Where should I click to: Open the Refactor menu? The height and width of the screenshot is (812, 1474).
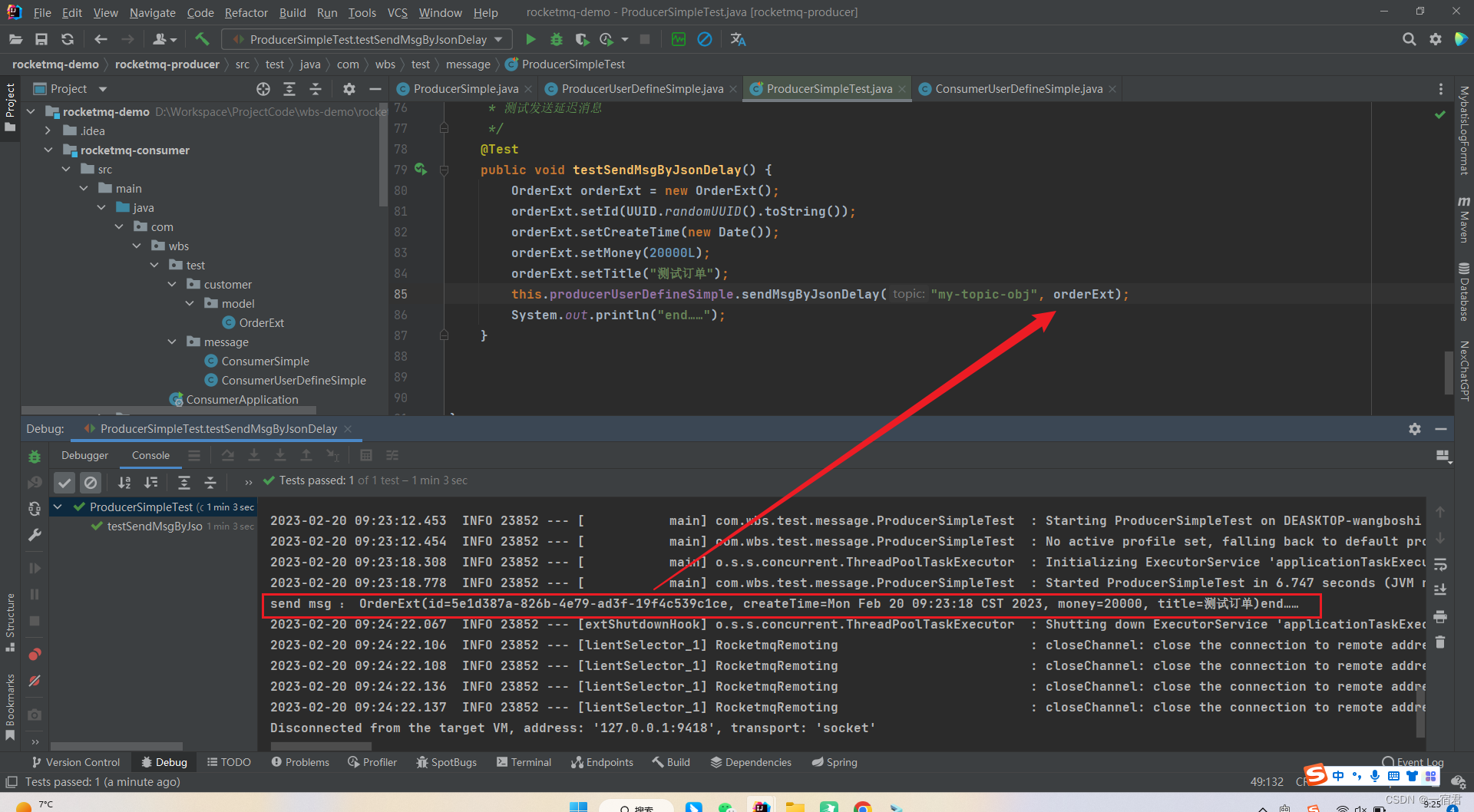246,12
